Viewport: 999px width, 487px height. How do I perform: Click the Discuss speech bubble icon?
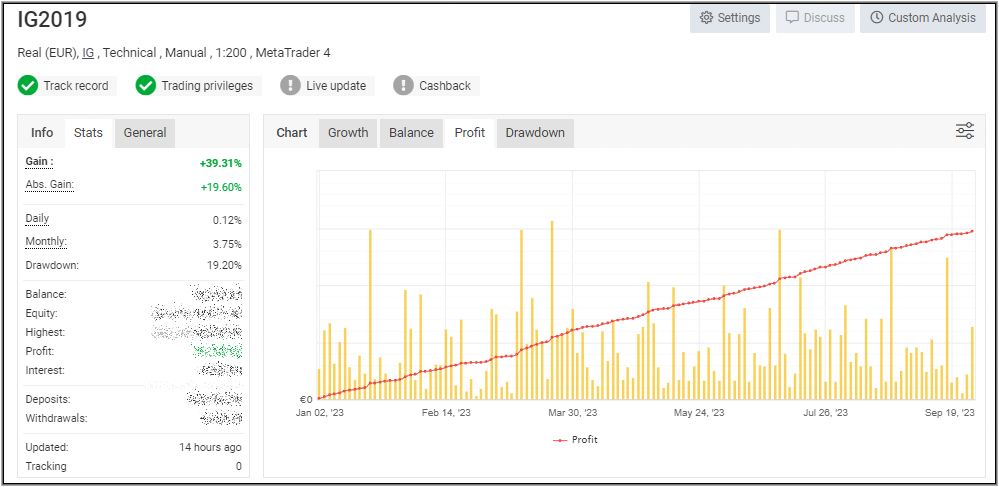[792, 18]
